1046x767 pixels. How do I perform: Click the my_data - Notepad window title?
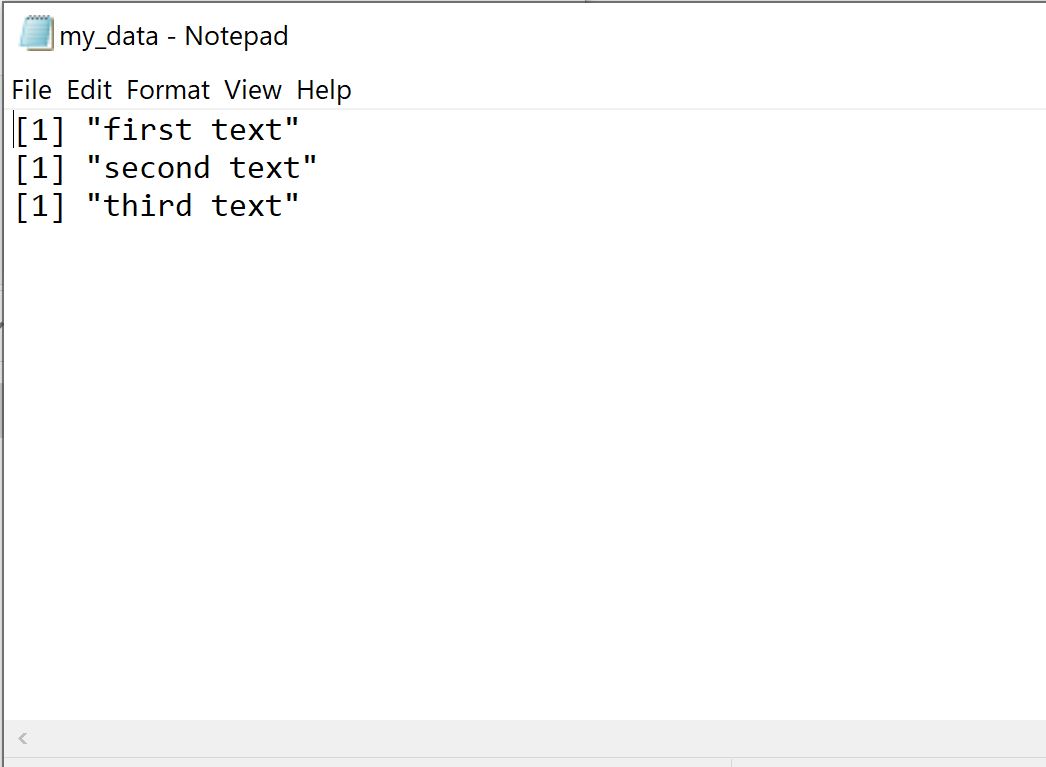tap(173, 36)
